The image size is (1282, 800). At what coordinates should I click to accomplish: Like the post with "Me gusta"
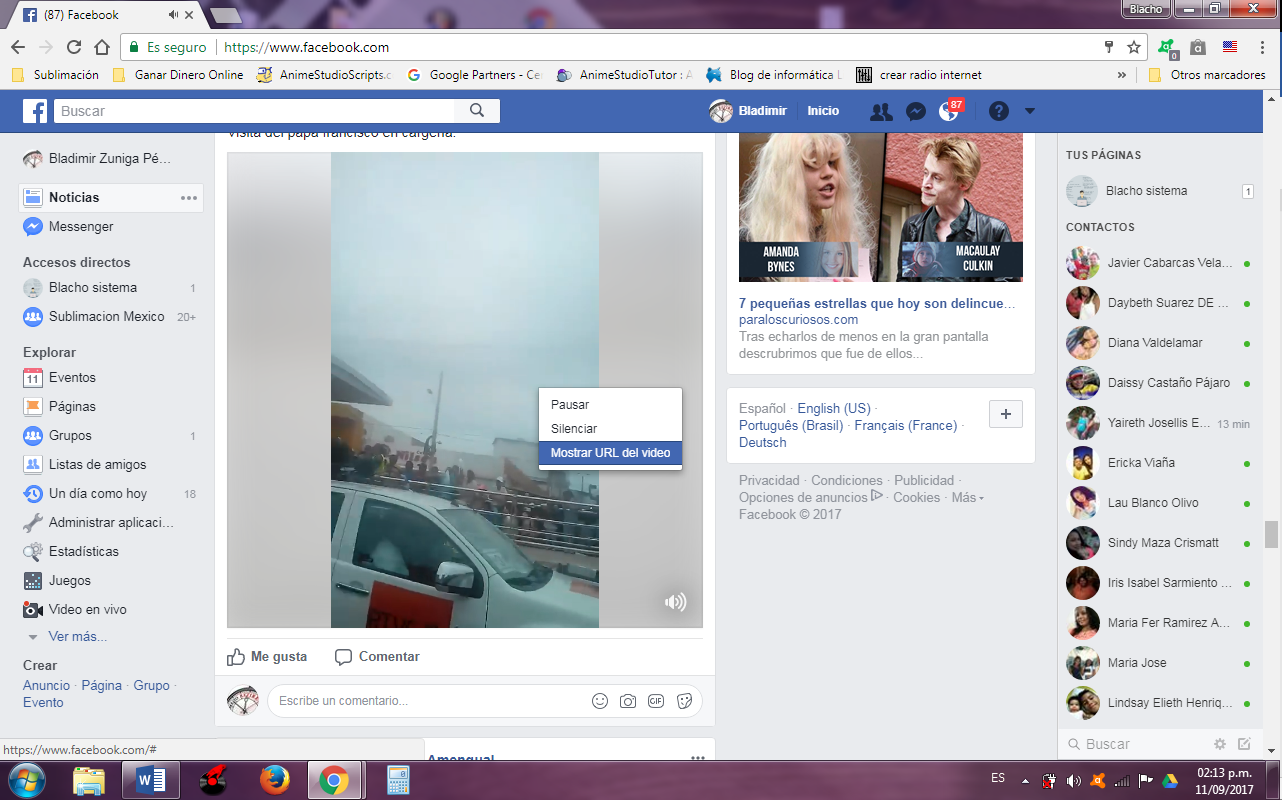pyautogui.click(x=267, y=656)
